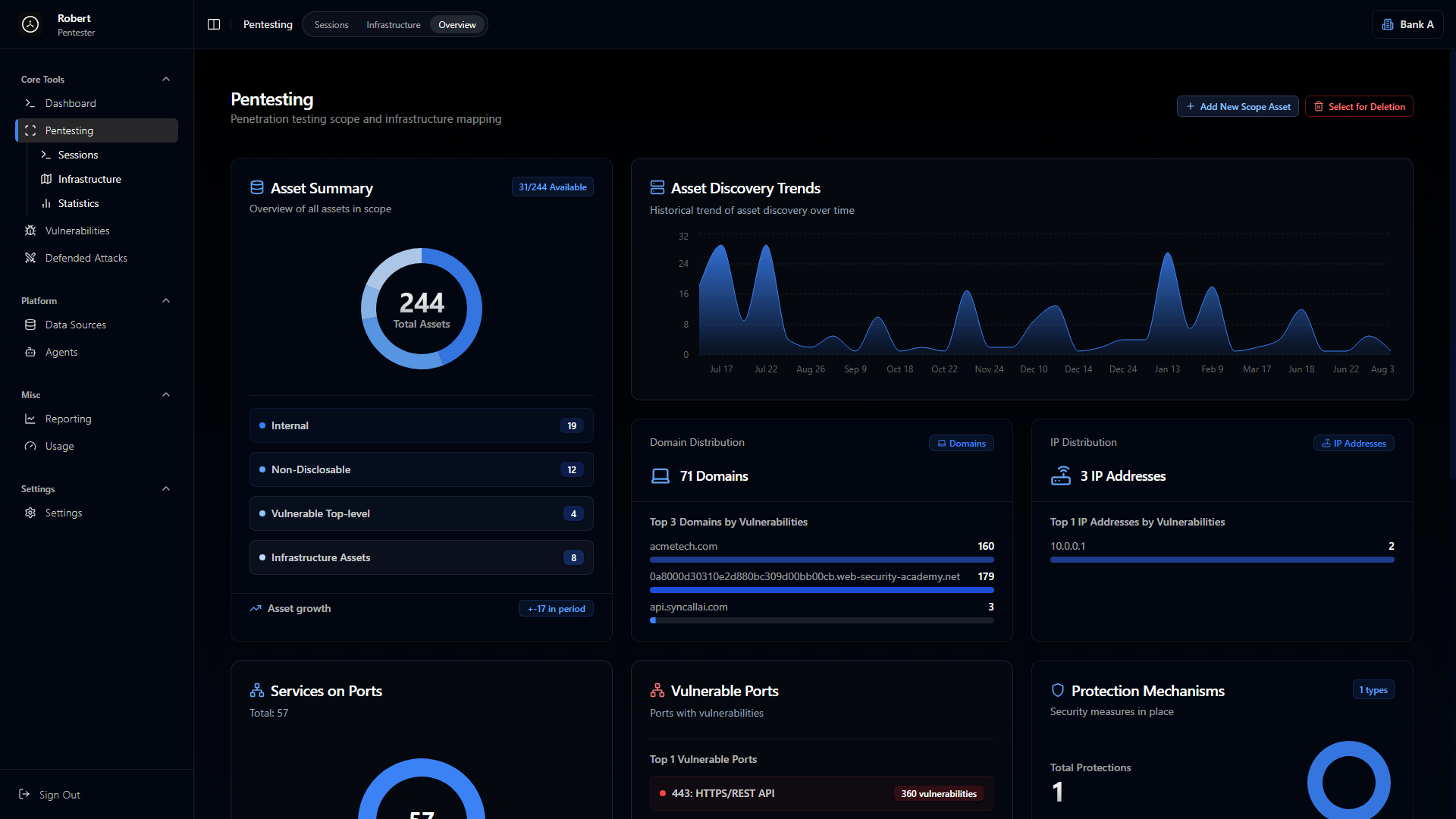Collapse the Settings section chevron
Screen dimensions: 1456x819
pyautogui.click(x=166, y=488)
